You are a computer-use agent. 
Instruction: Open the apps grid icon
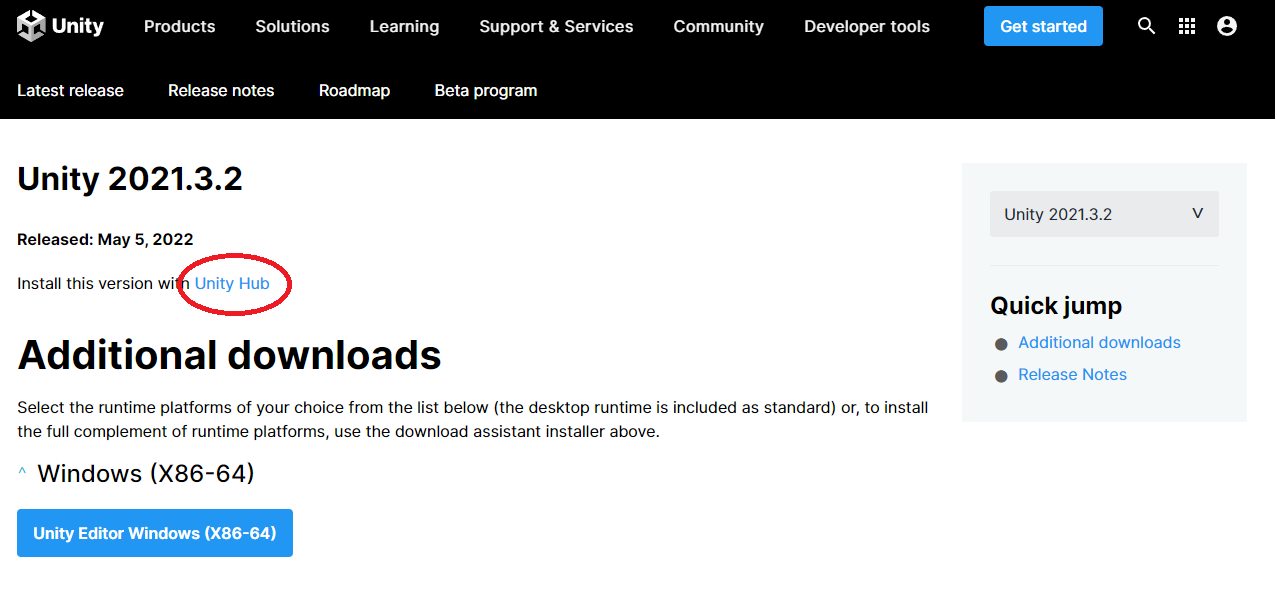[x=1187, y=26]
